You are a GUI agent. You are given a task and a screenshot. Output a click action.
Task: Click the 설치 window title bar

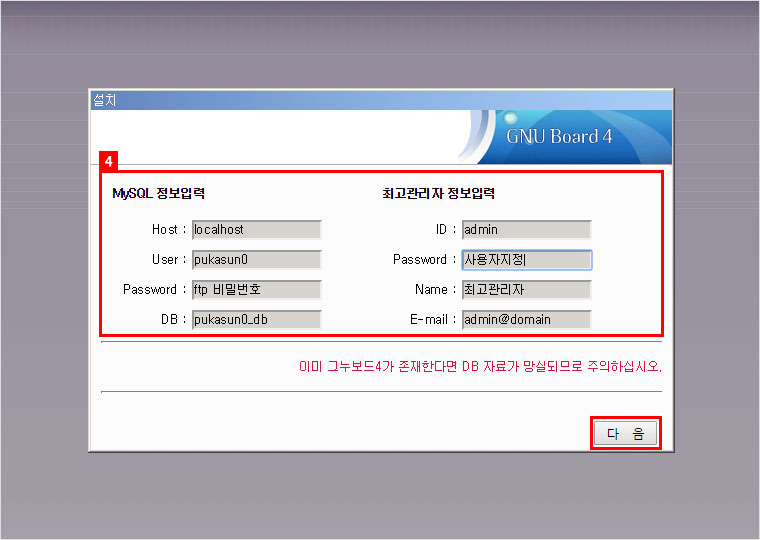380,99
